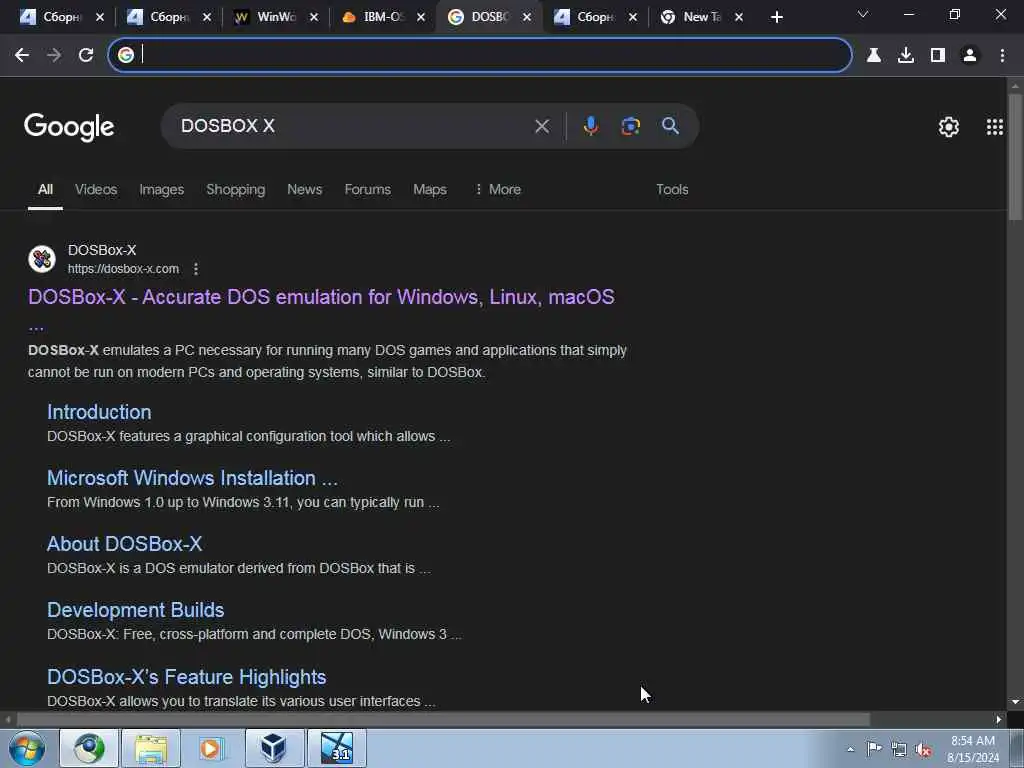Open Microsoft Windows Installation sitelink
Viewport: 1024px width, 768px height.
point(193,478)
